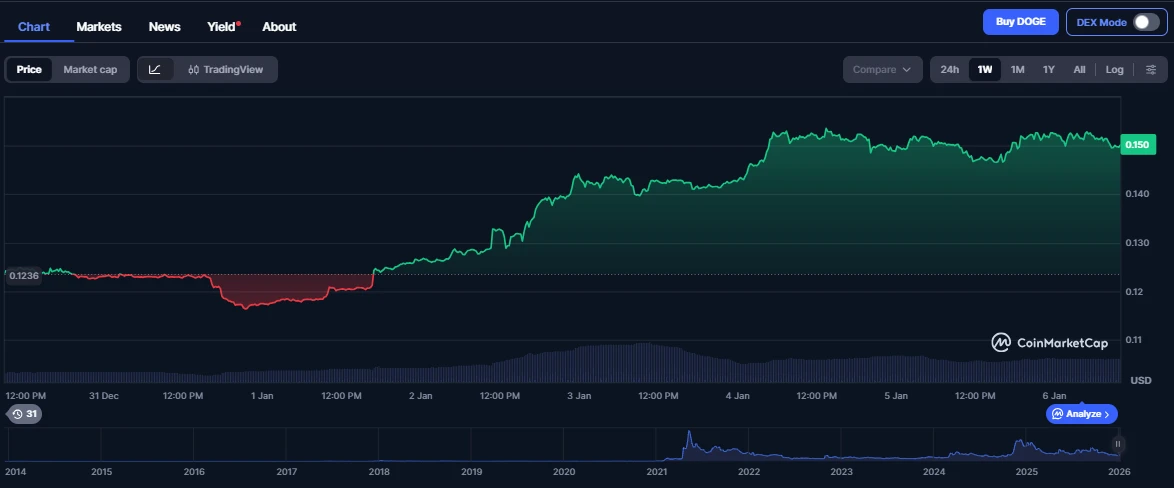
Task: Click the 2021 label on history timeline
Action: tap(657, 472)
